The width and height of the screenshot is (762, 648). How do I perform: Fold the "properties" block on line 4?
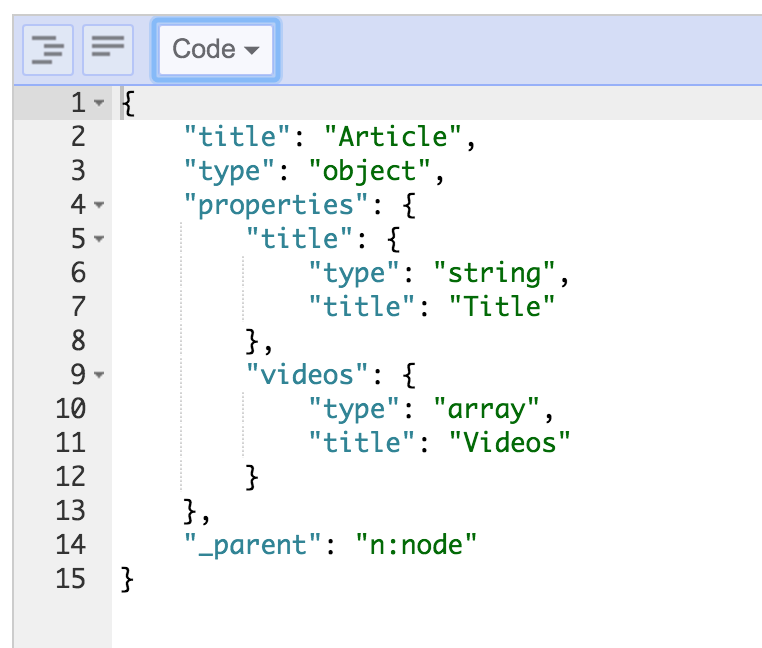(98, 205)
